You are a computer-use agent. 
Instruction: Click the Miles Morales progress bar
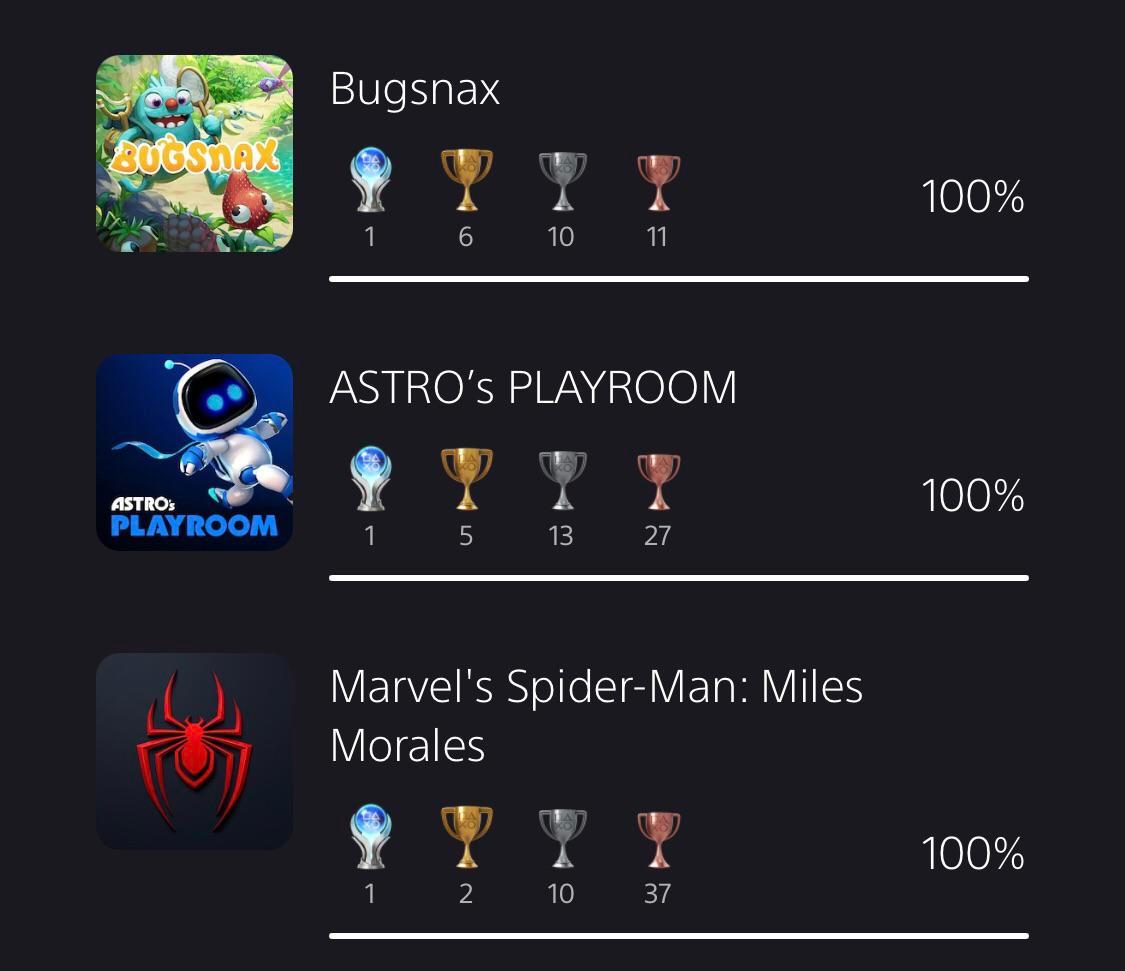[679, 936]
